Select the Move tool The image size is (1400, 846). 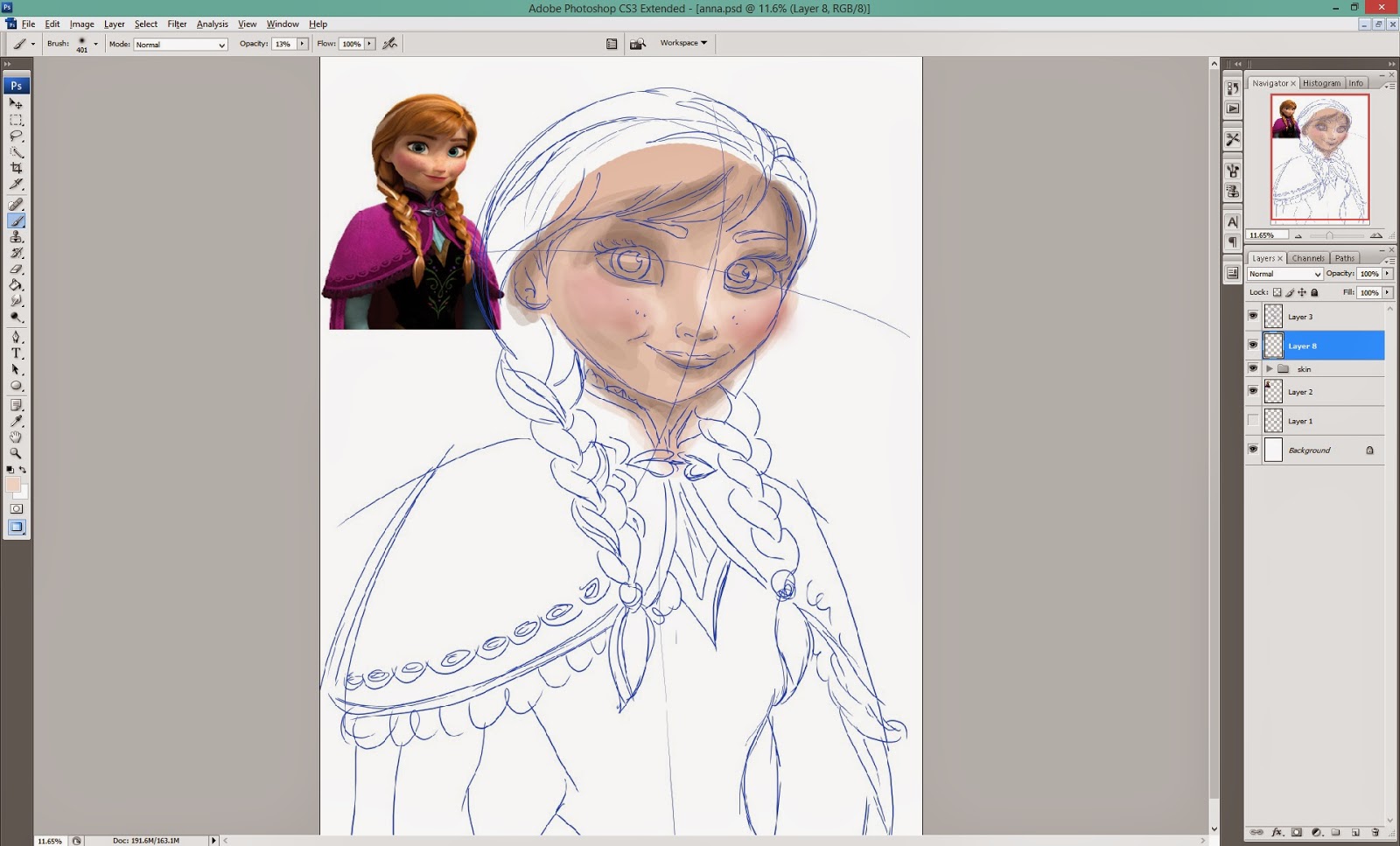pos(16,103)
